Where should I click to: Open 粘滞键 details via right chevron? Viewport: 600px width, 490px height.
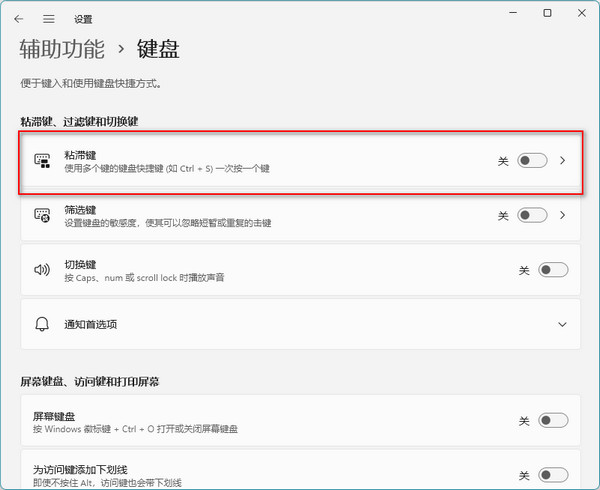pos(563,161)
